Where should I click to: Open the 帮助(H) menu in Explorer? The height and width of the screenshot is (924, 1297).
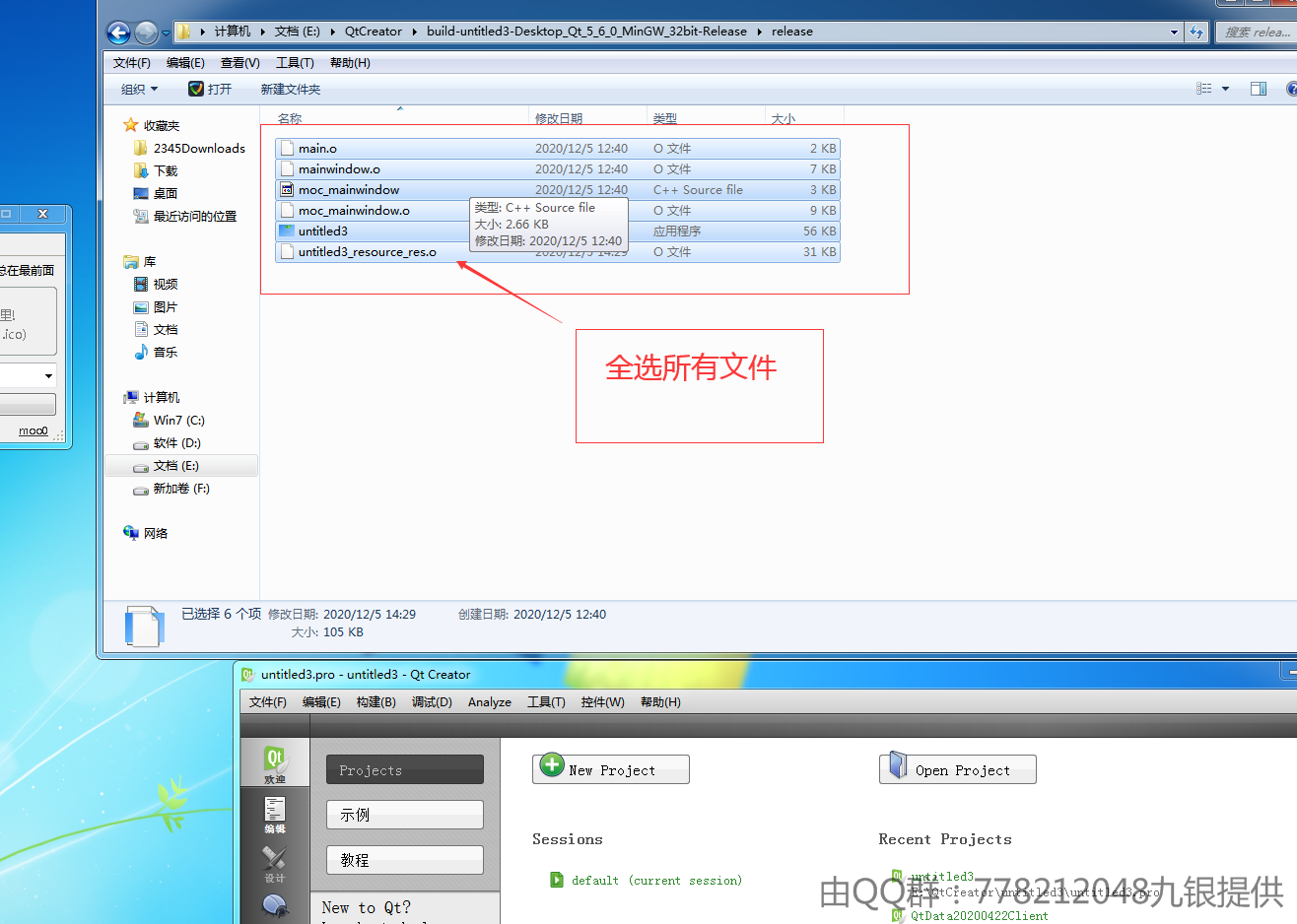pyautogui.click(x=350, y=63)
